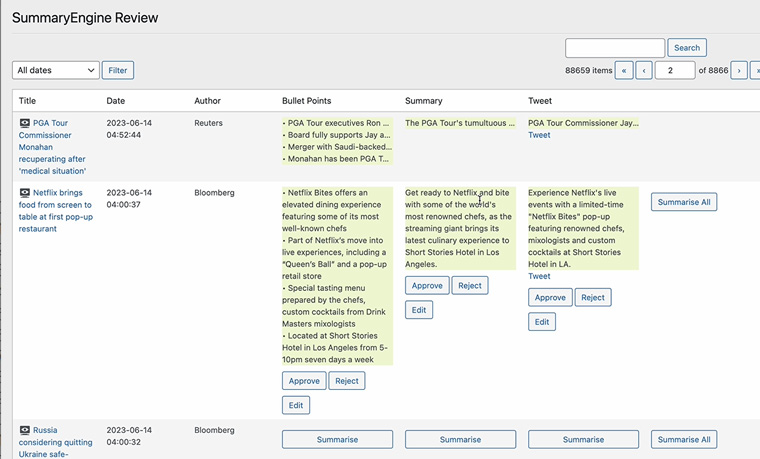Click Tweet link in Netflix row

[x=539, y=276]
